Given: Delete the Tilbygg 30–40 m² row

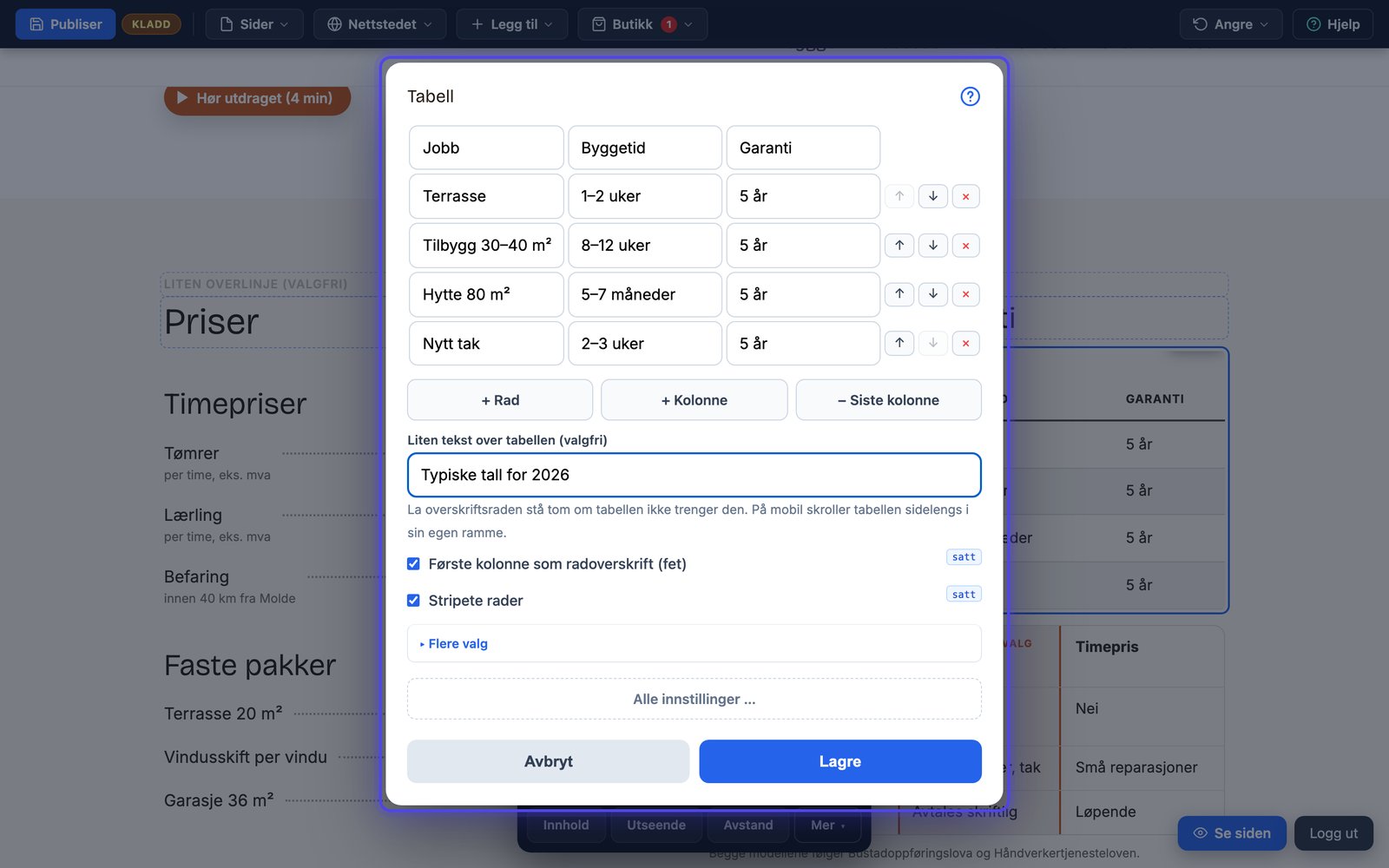Looking at the screenshot, I should (965, 246).
